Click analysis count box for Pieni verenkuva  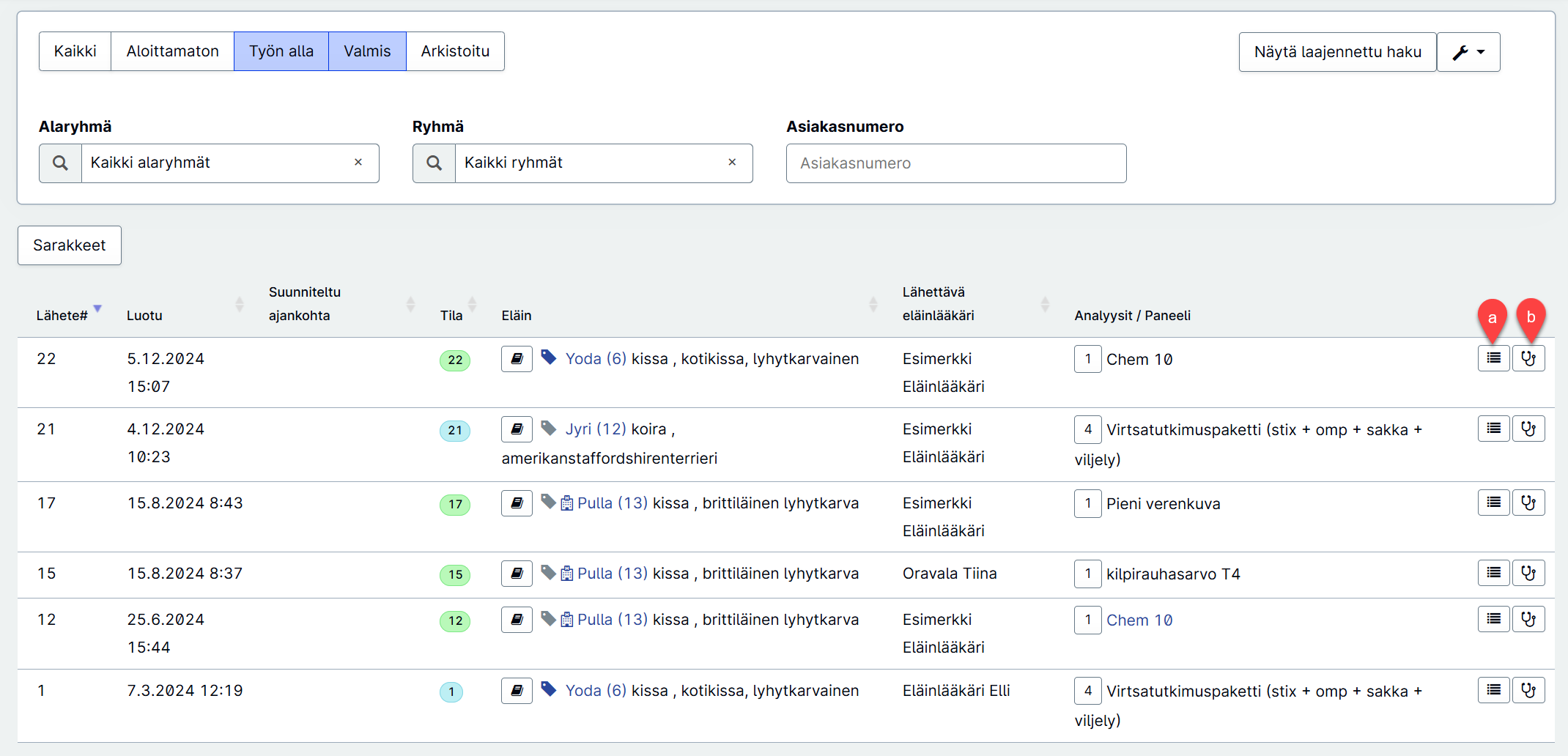point(1088,503)
